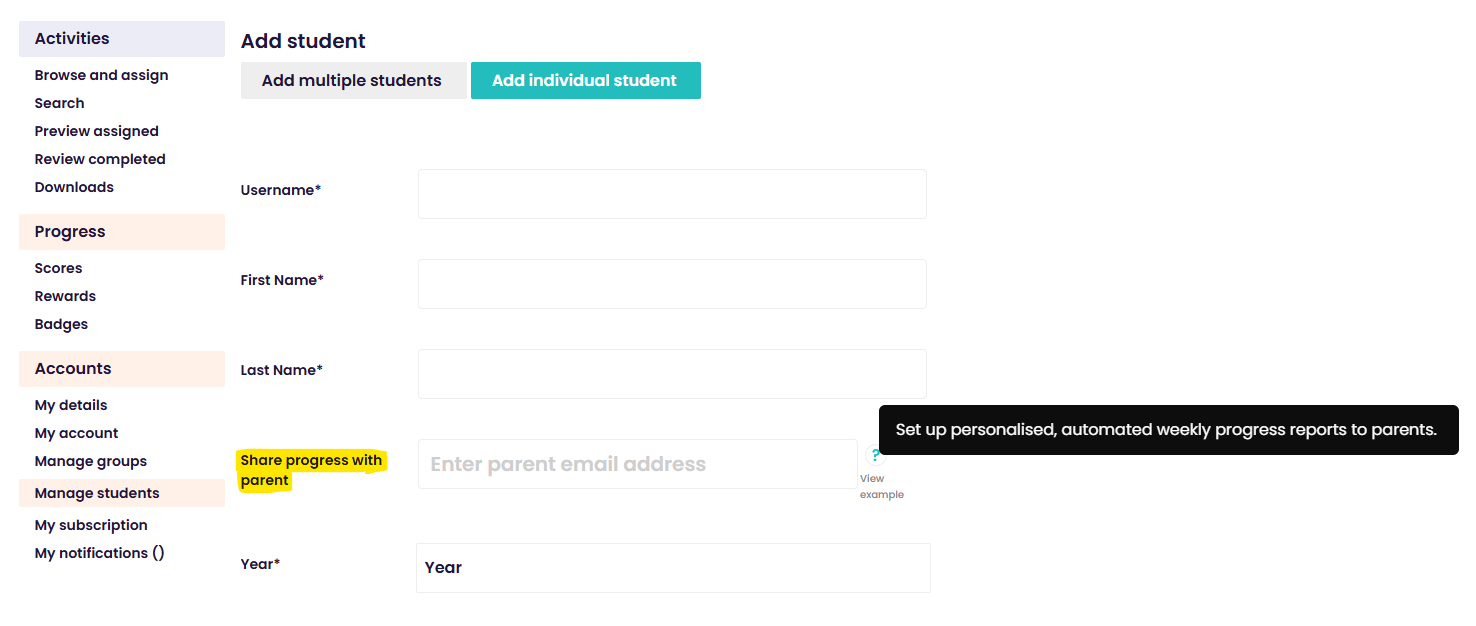Focus the First Name text field
This screenshot has width=1476, height=626.
(x=672, y=284)
